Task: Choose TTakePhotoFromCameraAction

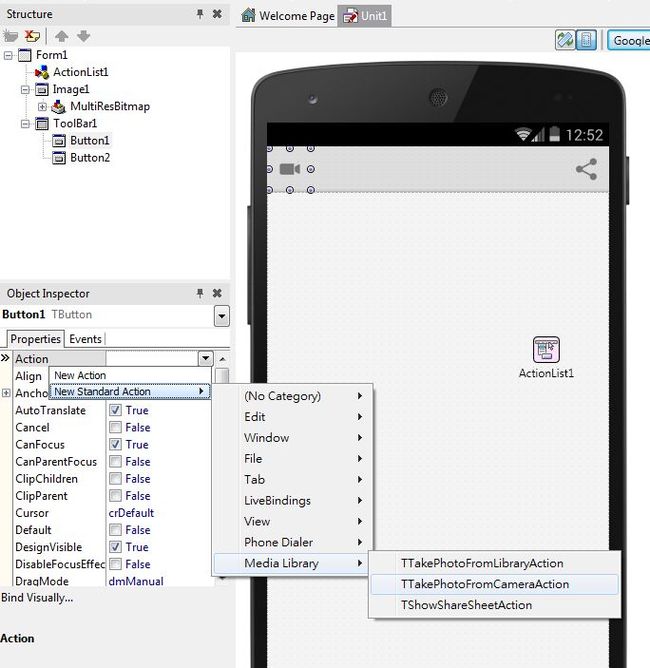Action: tap(495, 584)
